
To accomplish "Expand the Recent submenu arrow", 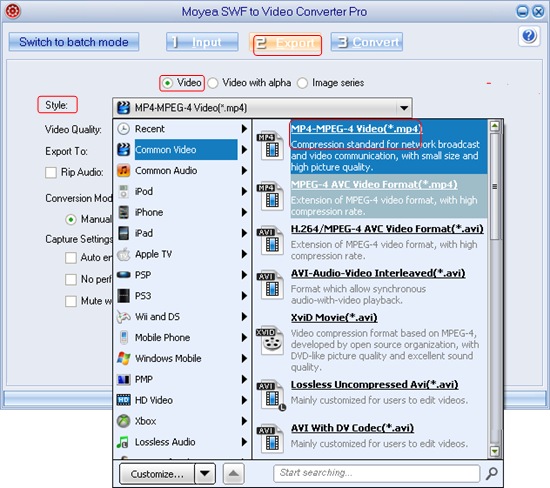I will [244, 129].
